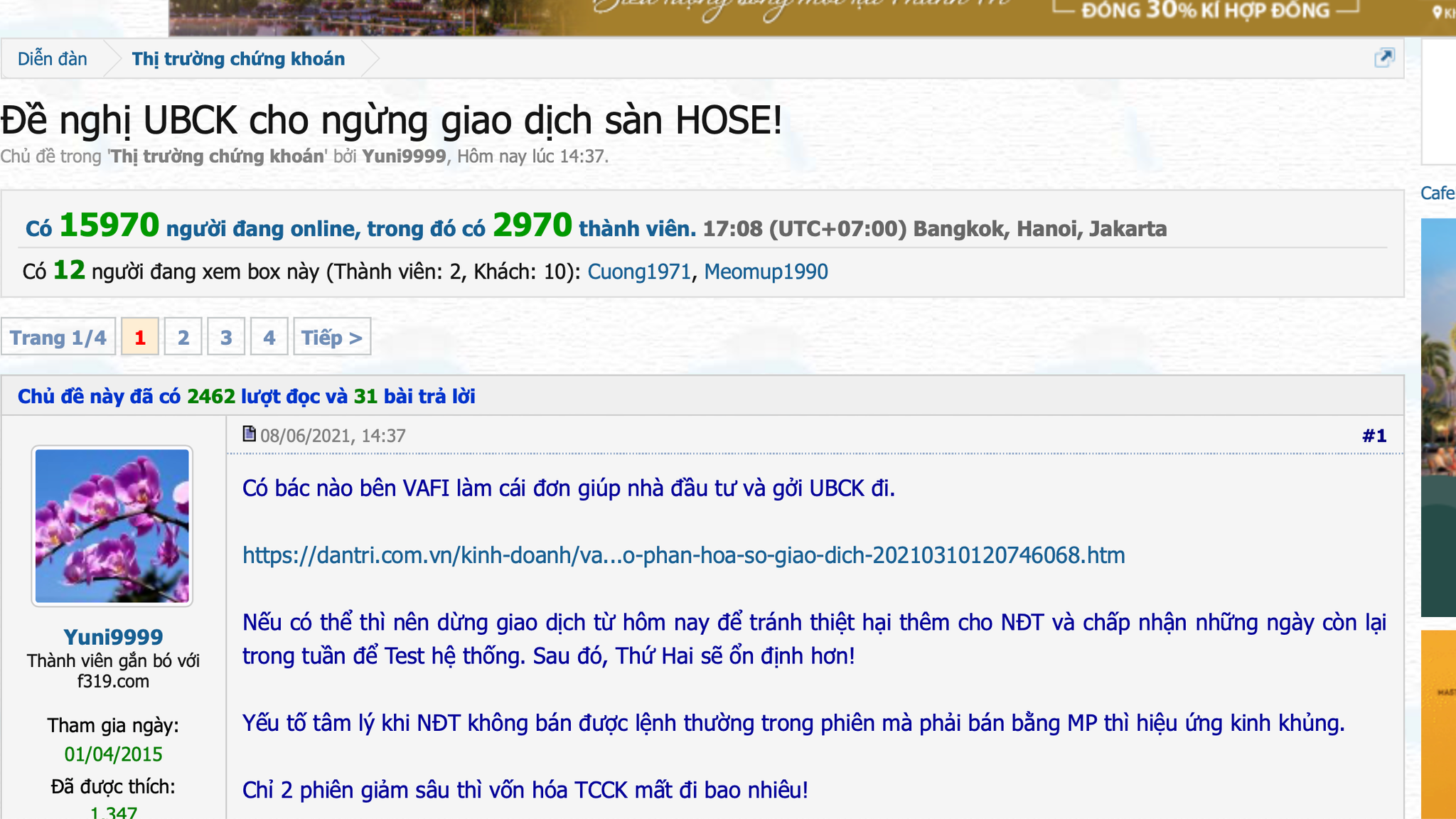Click the top banner advertisement

click(x=782, y=16)
